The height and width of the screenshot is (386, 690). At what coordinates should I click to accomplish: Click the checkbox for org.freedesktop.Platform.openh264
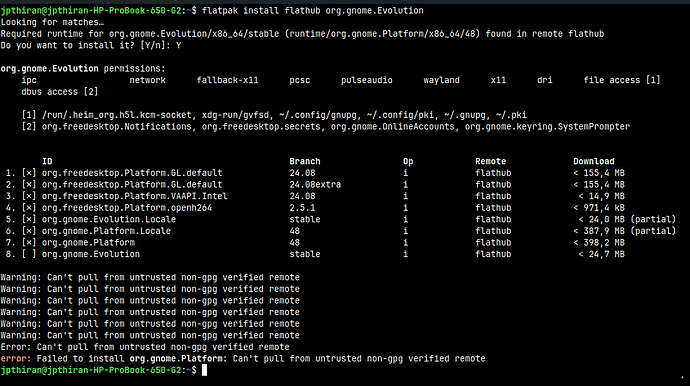tap(29, 208)
